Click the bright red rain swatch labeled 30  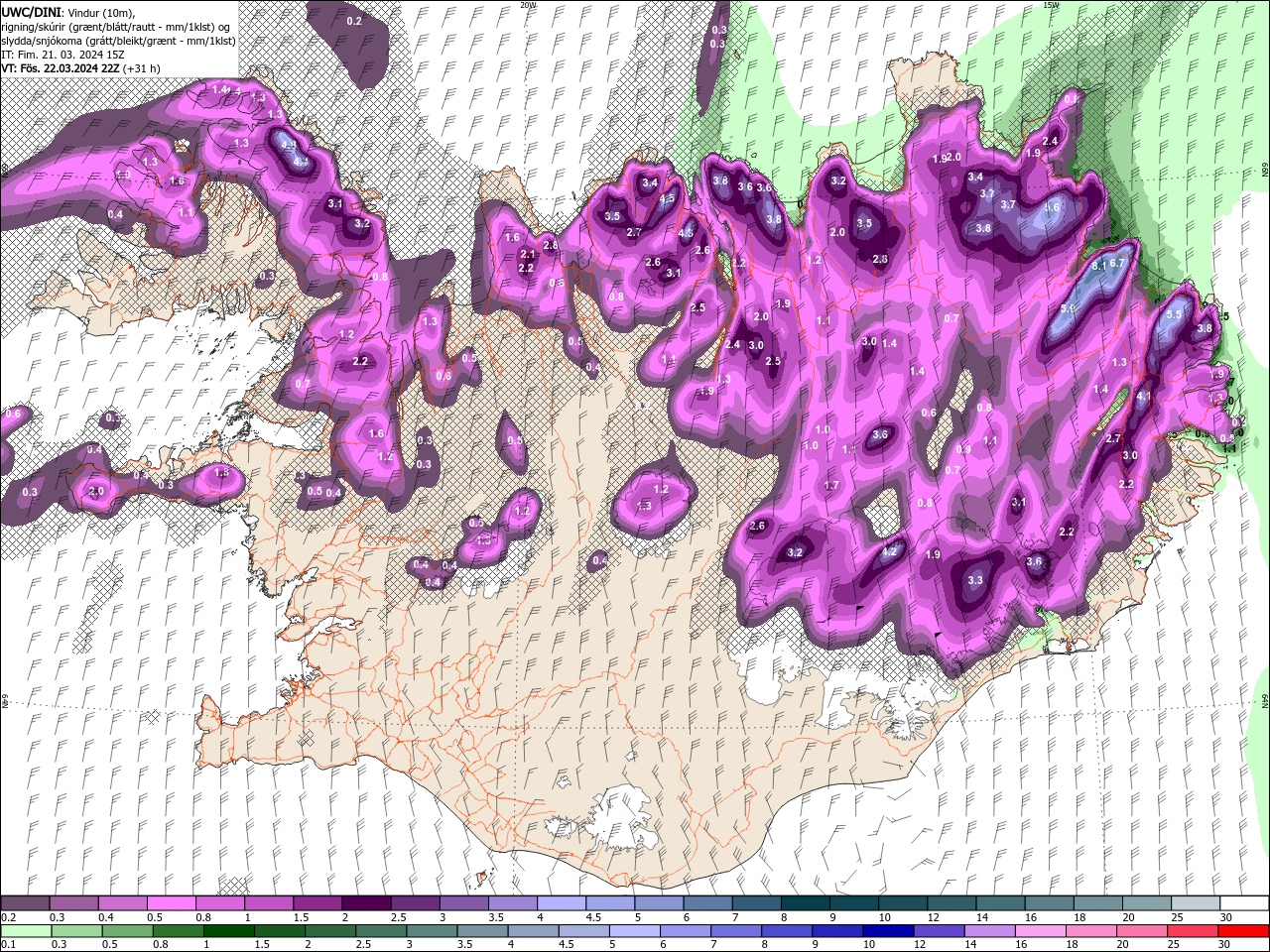(1244, 930)
